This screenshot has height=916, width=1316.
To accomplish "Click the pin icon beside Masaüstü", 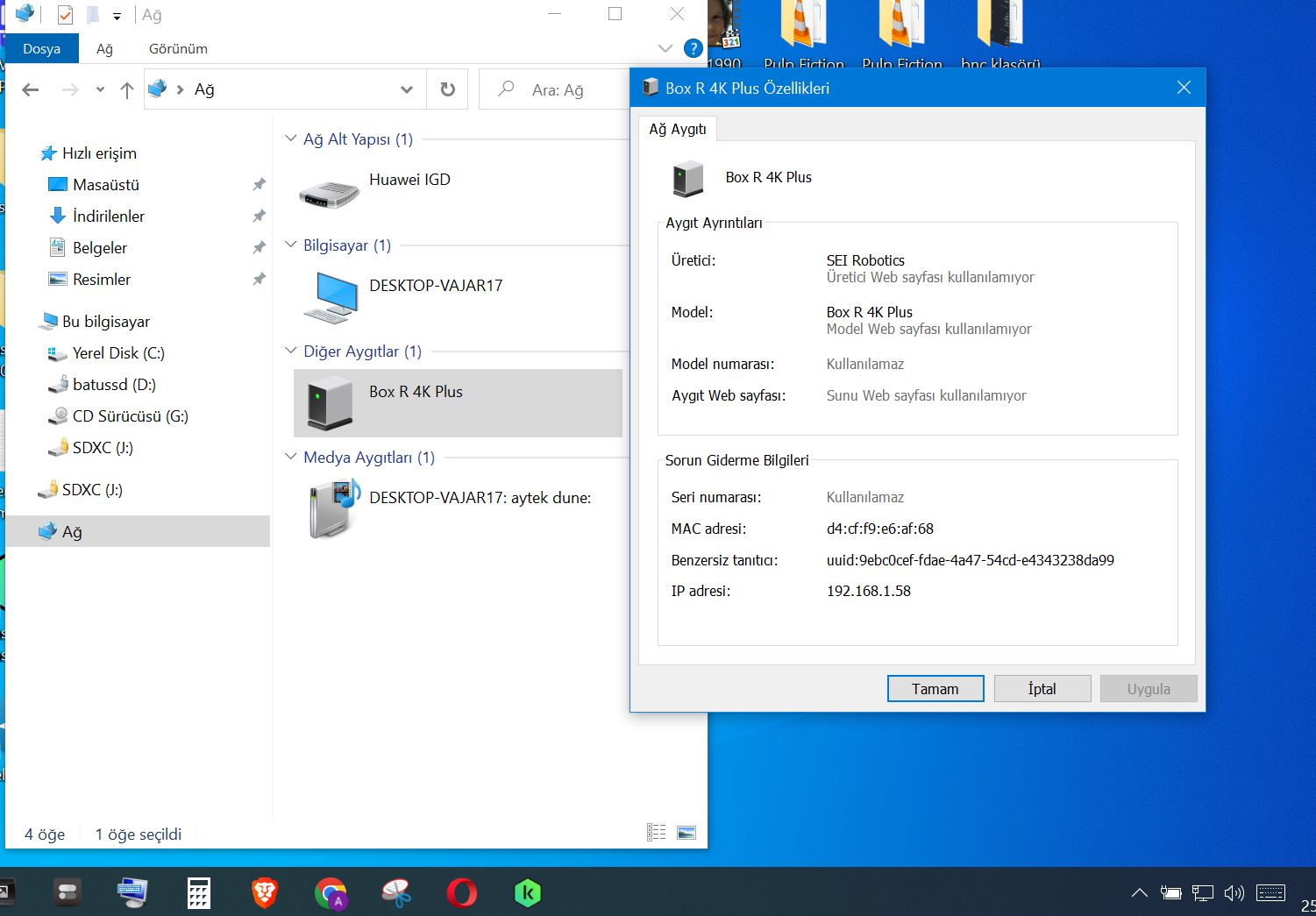I will (259, 185).
